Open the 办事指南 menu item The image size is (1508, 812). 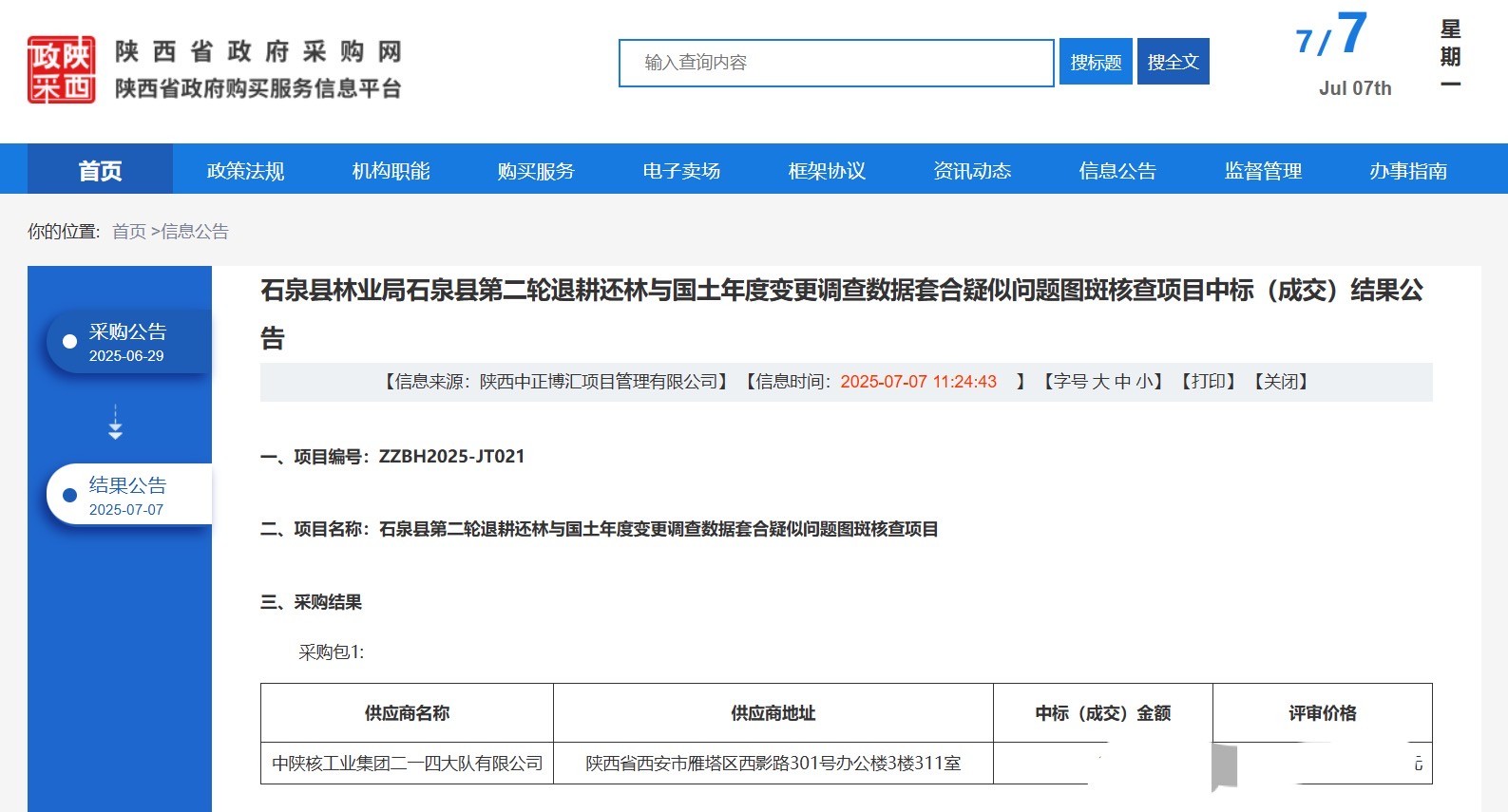1408,171
